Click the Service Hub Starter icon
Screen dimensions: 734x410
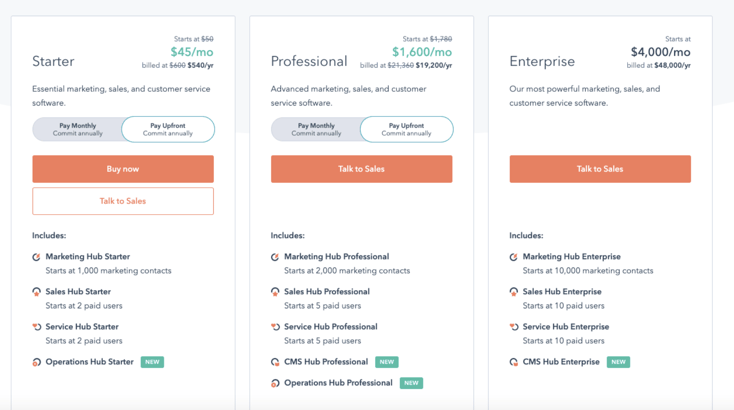pyautogui.click(x=37, y=327)
